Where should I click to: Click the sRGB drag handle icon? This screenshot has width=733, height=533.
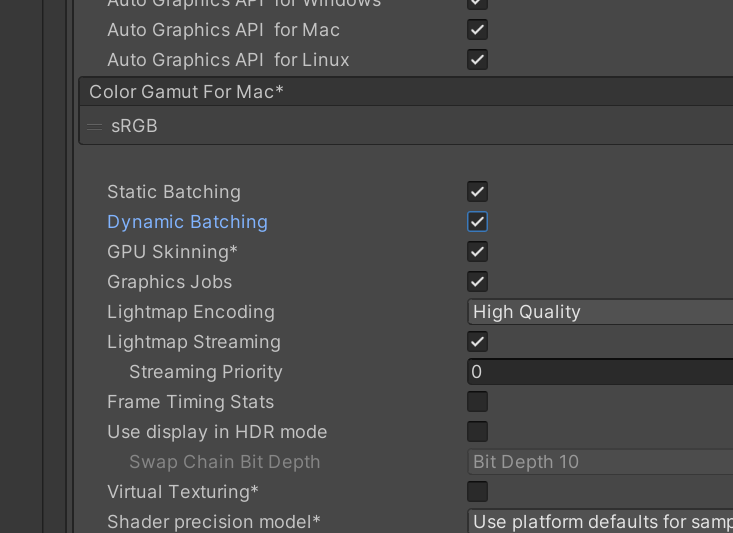coord(95,127)
